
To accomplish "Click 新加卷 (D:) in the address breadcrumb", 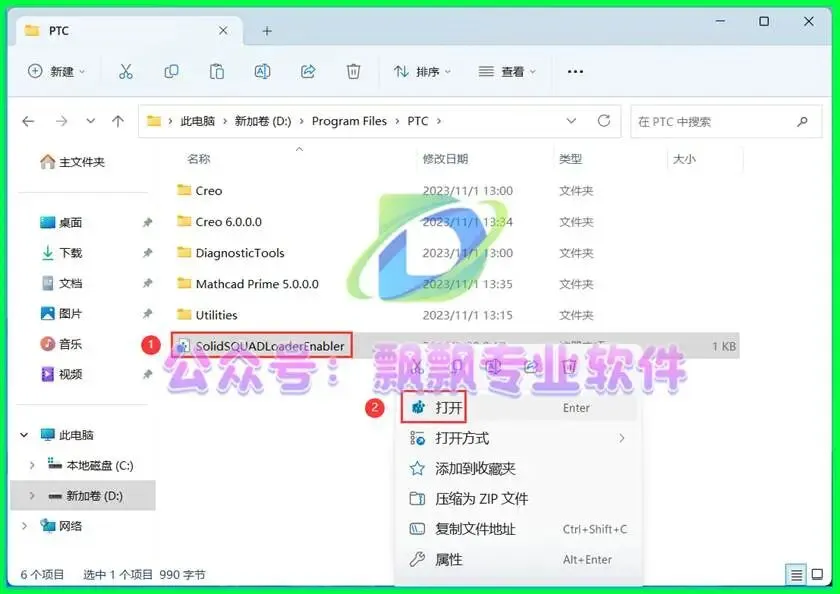I will [262, 122].
